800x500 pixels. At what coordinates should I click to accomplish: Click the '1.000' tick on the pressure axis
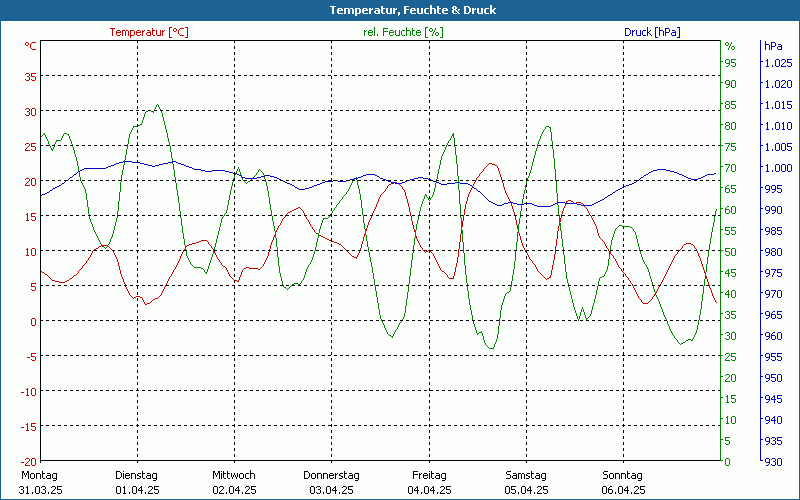[778, 168]
